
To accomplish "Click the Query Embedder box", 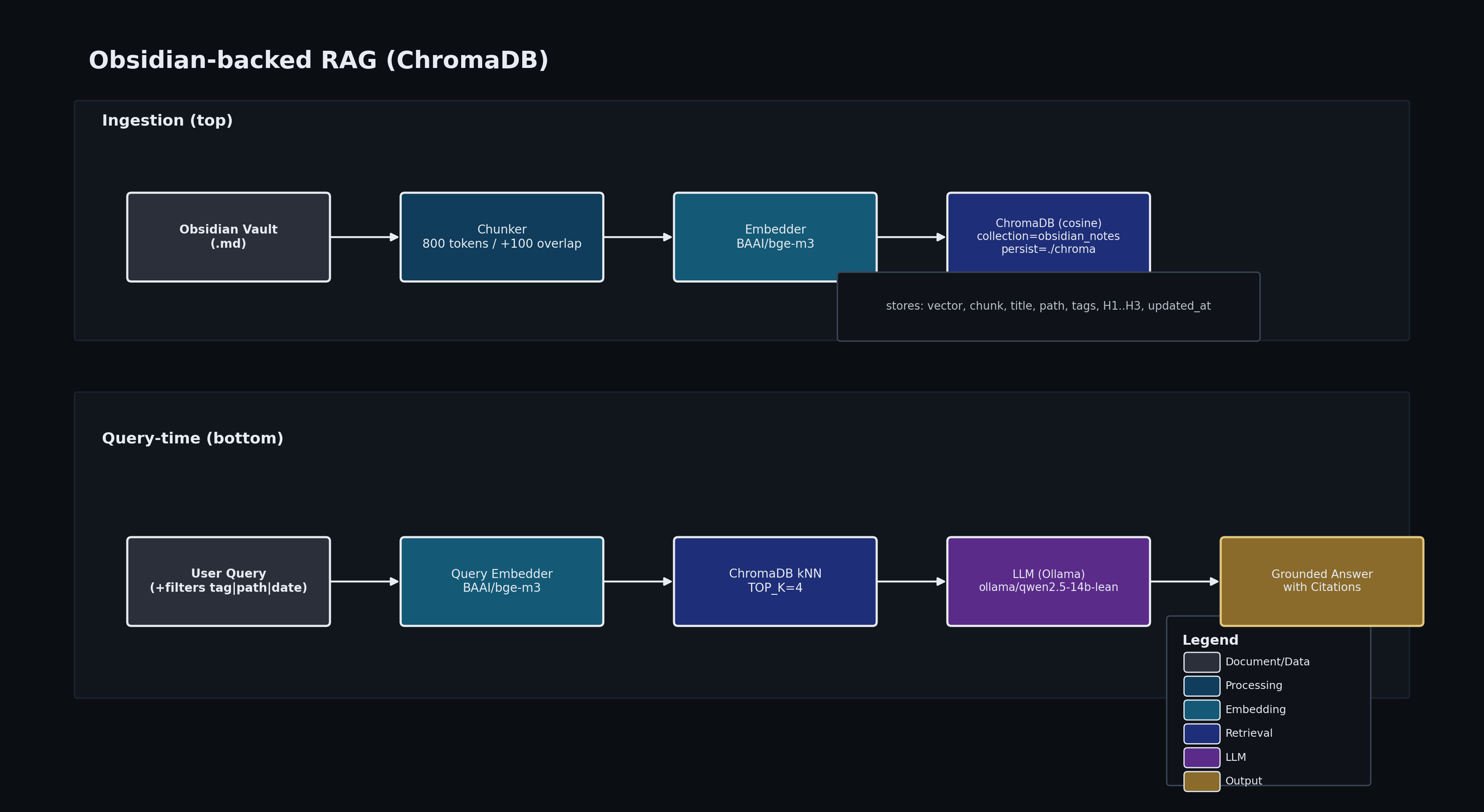I will coord(502,581).
